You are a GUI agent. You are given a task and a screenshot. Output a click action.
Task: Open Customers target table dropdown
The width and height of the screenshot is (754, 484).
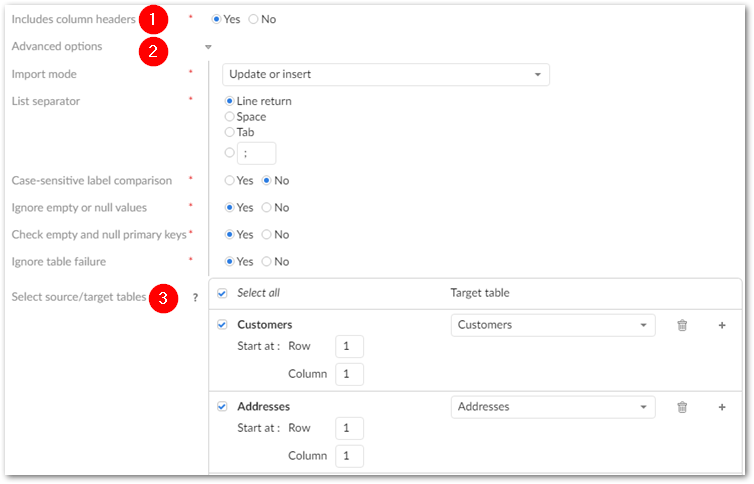coord(553,325)
